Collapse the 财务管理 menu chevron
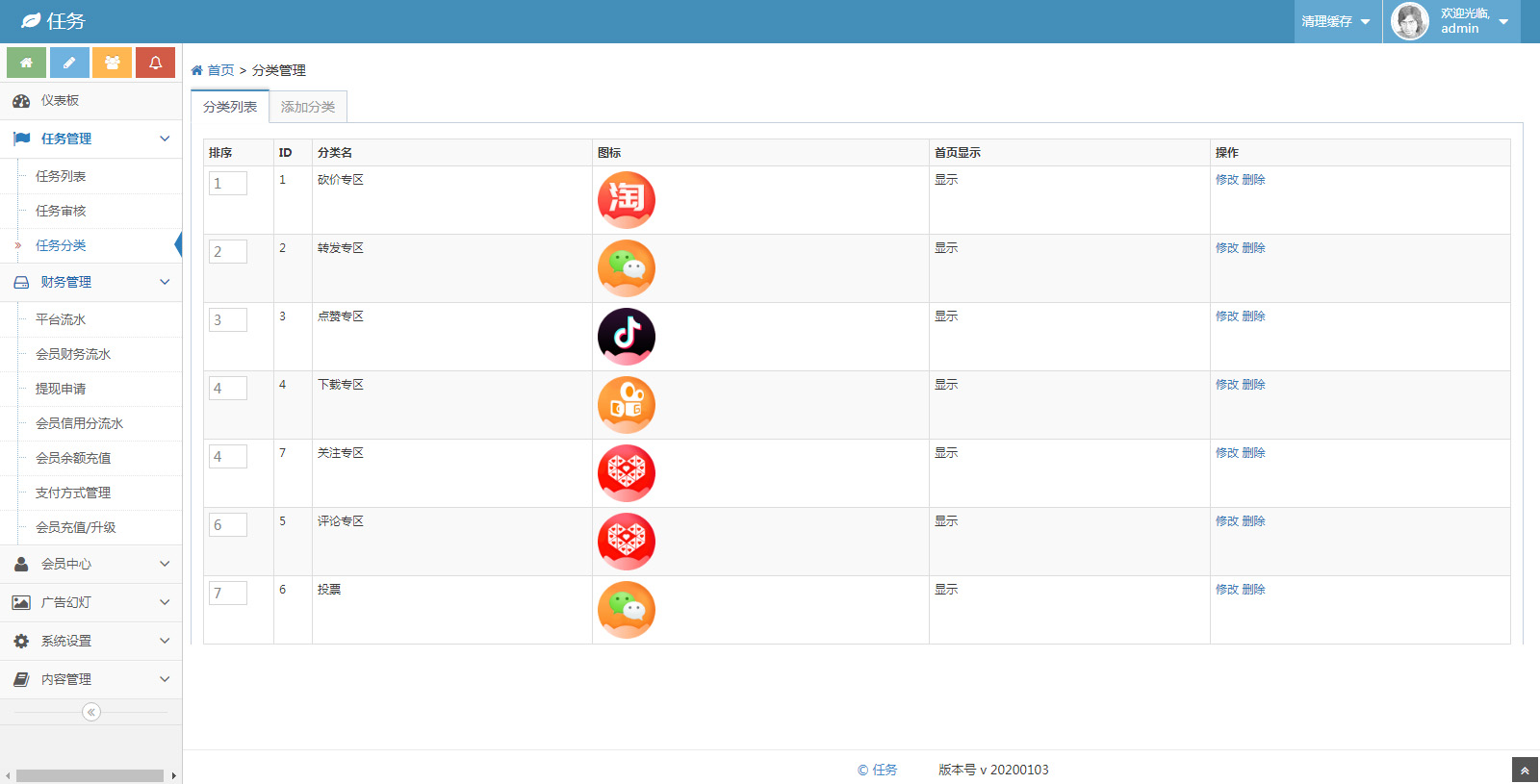This screenshot has height=784, width=1540. point(165,282)
